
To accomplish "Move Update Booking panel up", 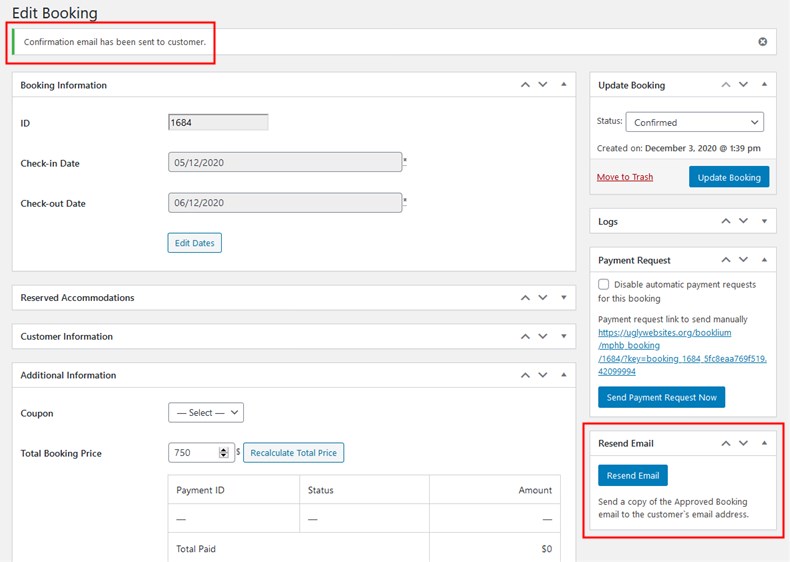I will (x=726, y=85).
